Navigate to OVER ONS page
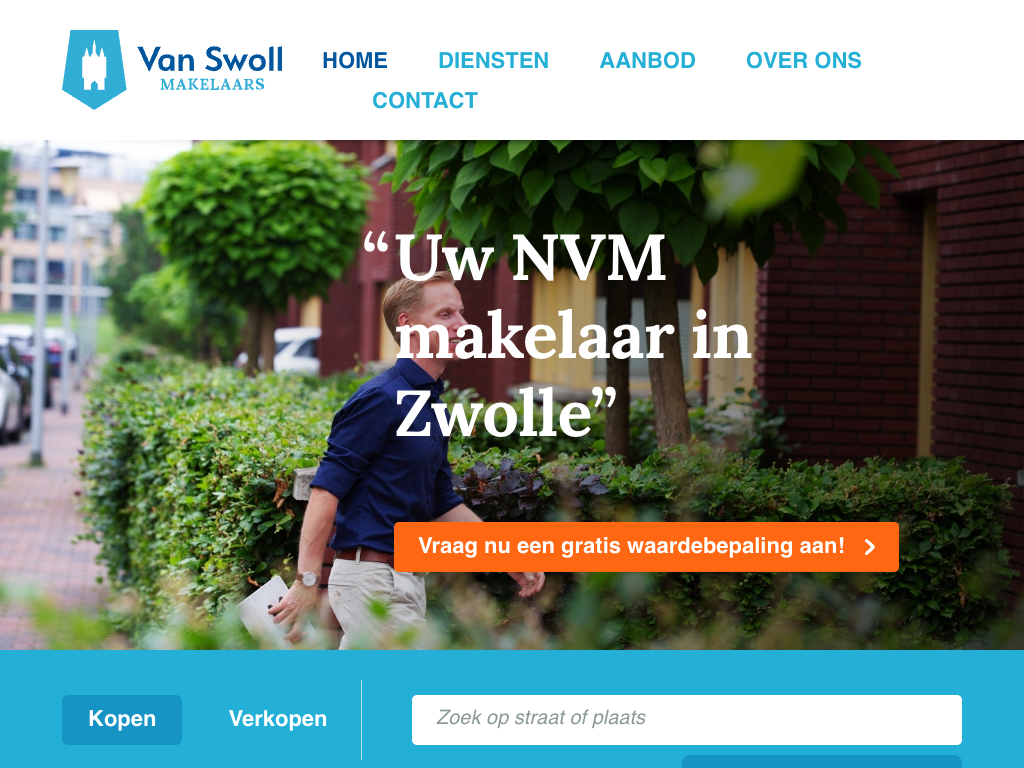 pyautogui.click(x=803, y=60)
